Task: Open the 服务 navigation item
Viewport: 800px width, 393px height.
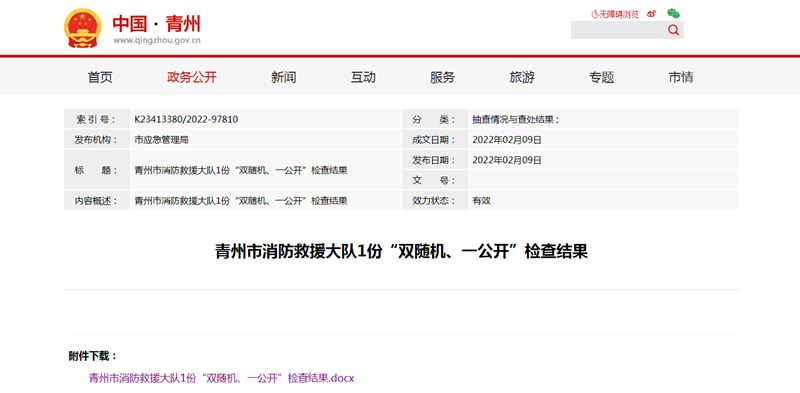Action: click(442, 78)
